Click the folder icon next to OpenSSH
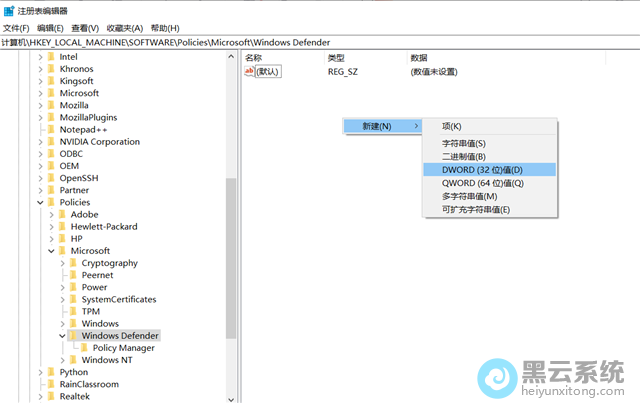This screenshot has height=403, width=640. coord(50,178)
